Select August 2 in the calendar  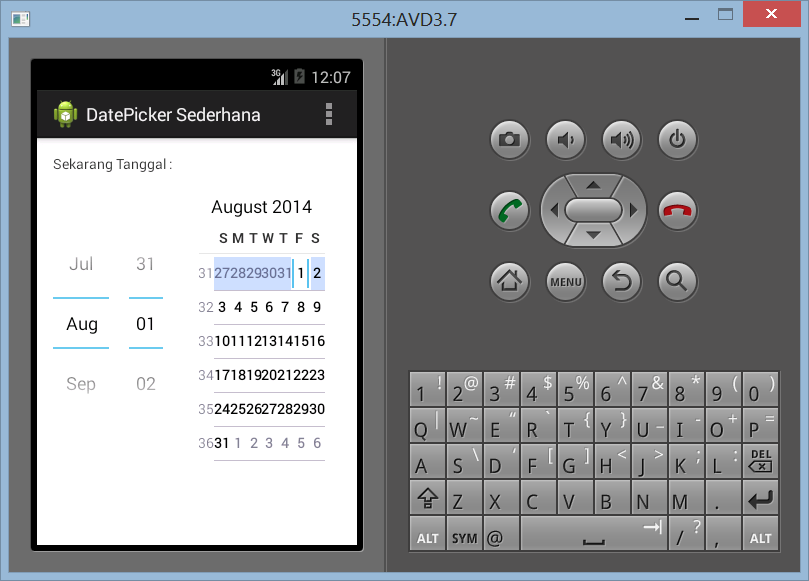tap(317, 273)
